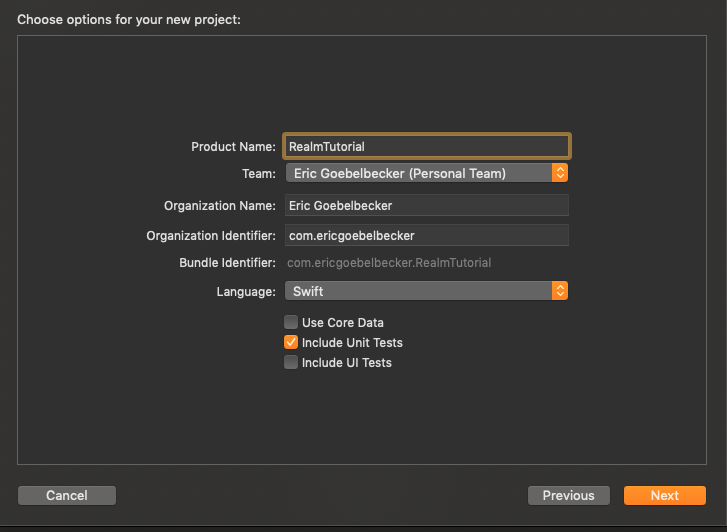This screenshot has height=532, width=727.
Task: Open the Language popup showing Swift
Action: pyautogui.click(x=426, y=291)
